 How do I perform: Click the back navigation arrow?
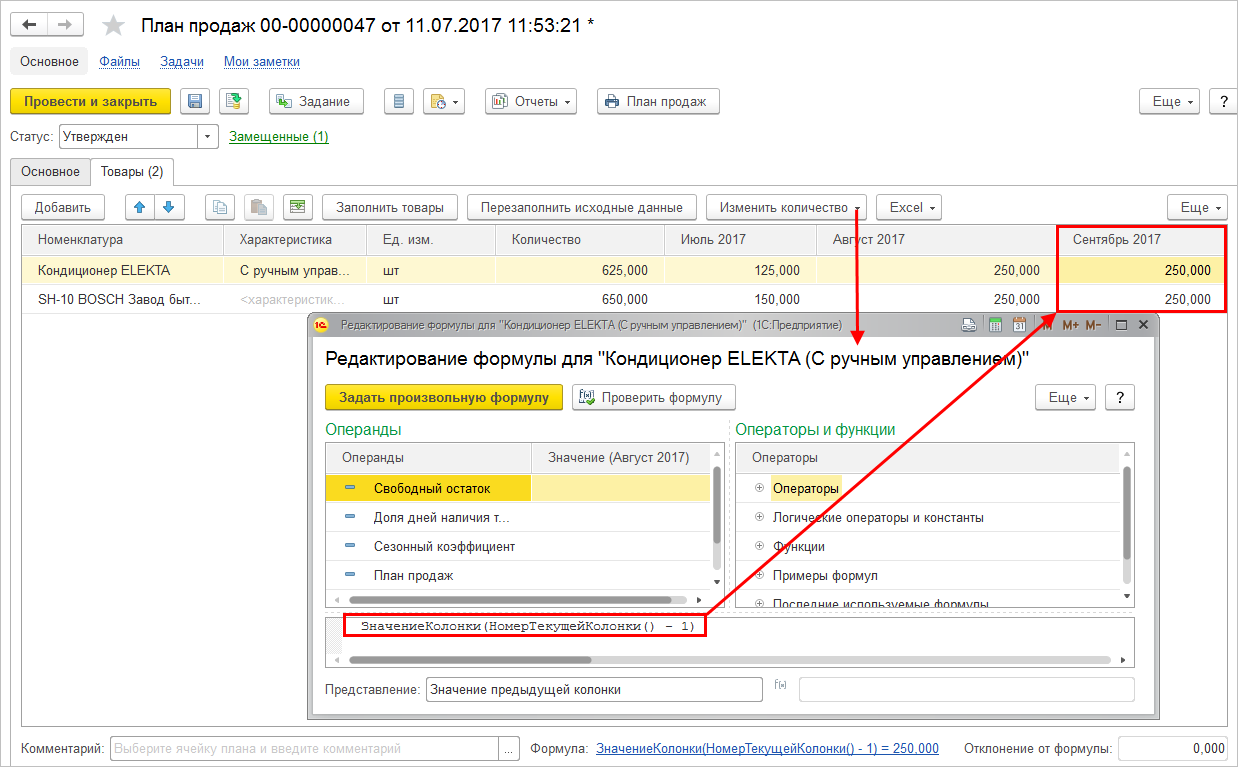[x=29, y=25]
